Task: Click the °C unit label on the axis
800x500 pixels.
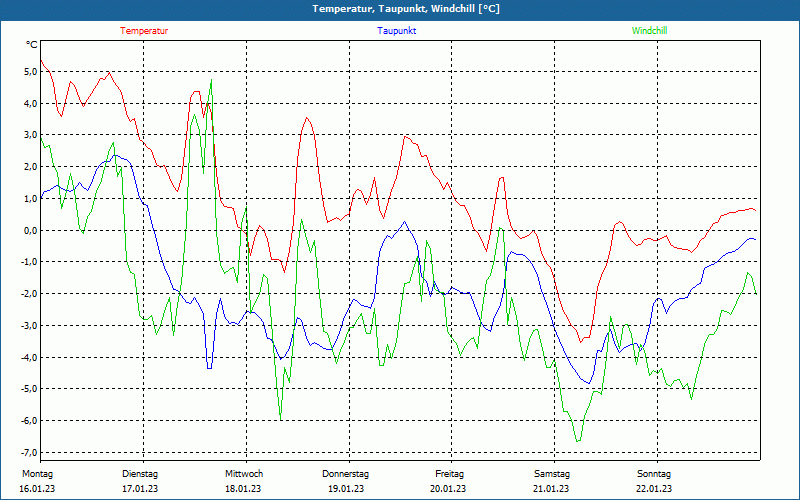Action: [x=32, y=45]
